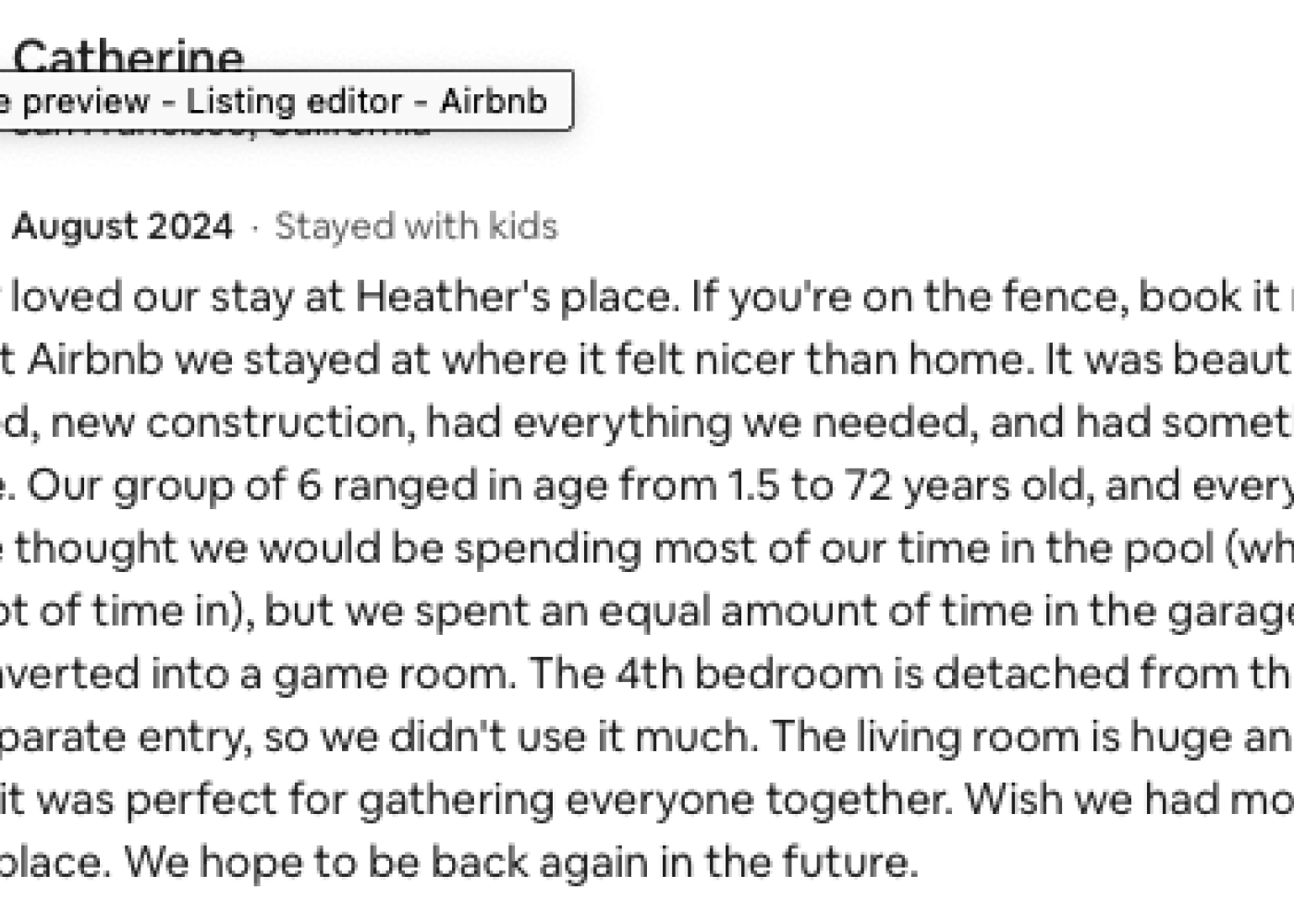The height and width of the screenshot is (924, 1294).
Task: Click the reviewer name Catherine
Action: click(x=128, y=55)
